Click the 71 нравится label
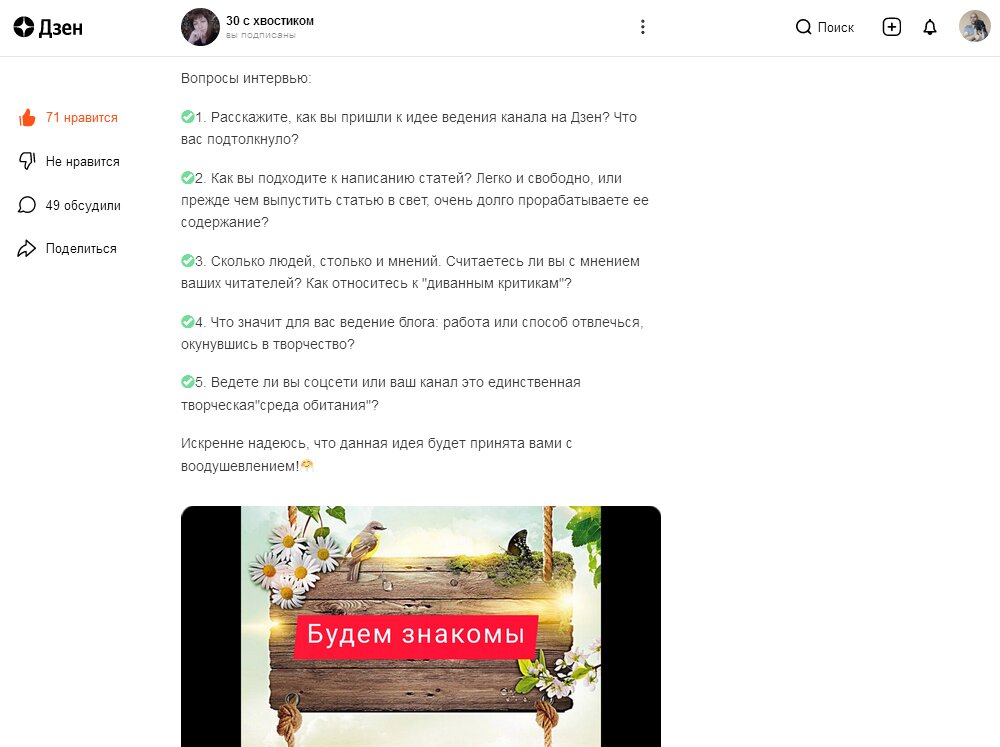This screenshot has width=1000, height=747. 82,117
